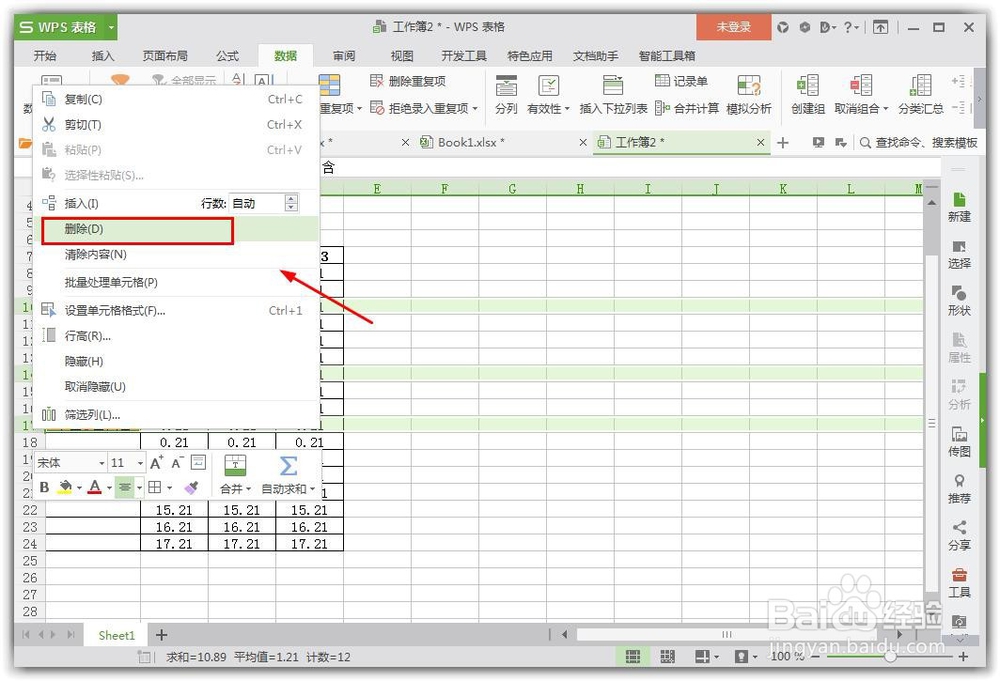Viewport: 1000px width, 681px height.
Task: Toggle bold formatting in mini toolbar
Action: [x=45, y=488]
